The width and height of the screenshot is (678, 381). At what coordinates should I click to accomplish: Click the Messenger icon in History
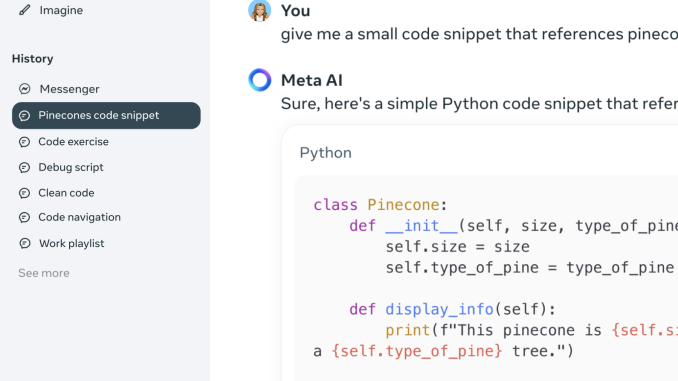(x=25, y=89)
